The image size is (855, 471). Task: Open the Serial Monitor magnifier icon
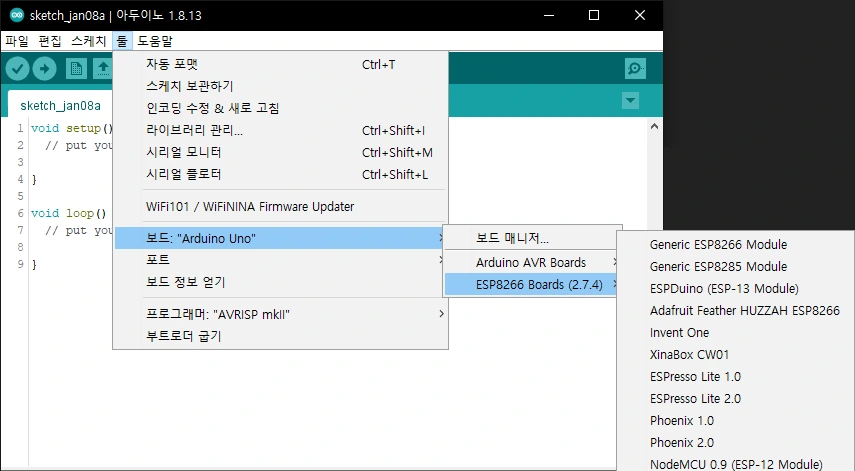pyautogui.click(x=635, y=69)
